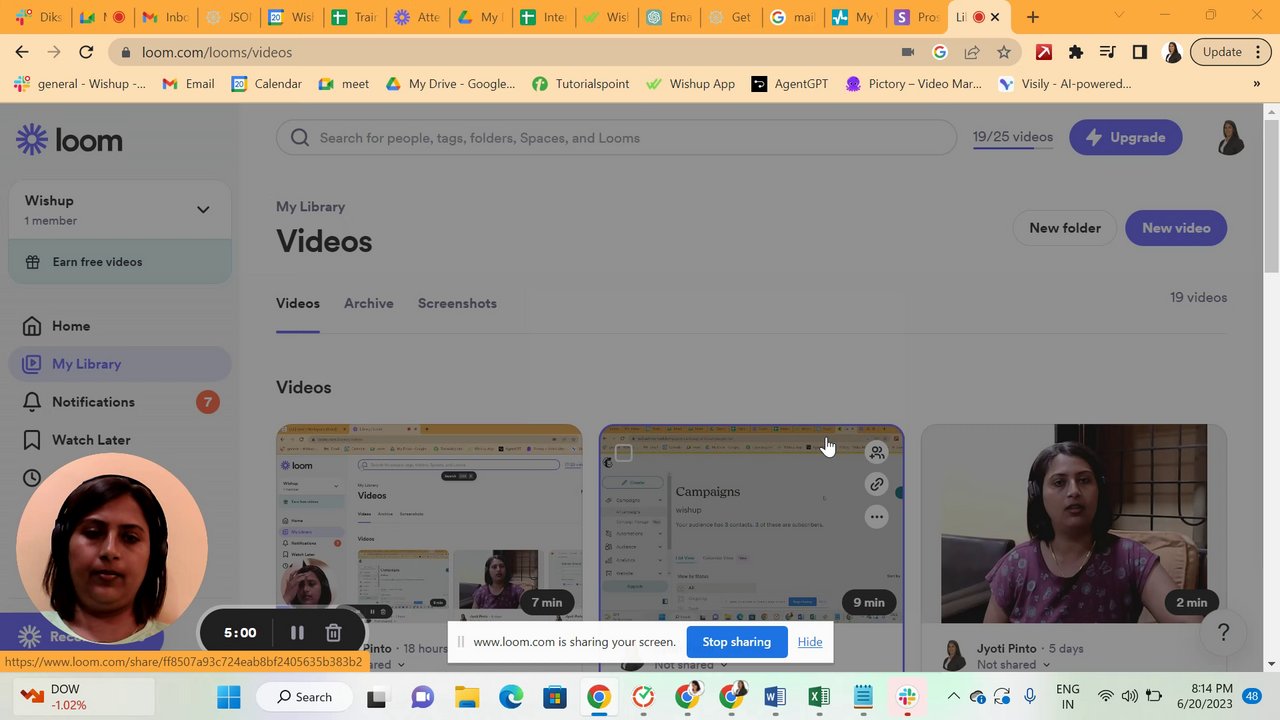The width and height of the screenshot is (1280, 720).
Task: Open Slack from the Windows taskbar
Action: click(x=907, y=697)
